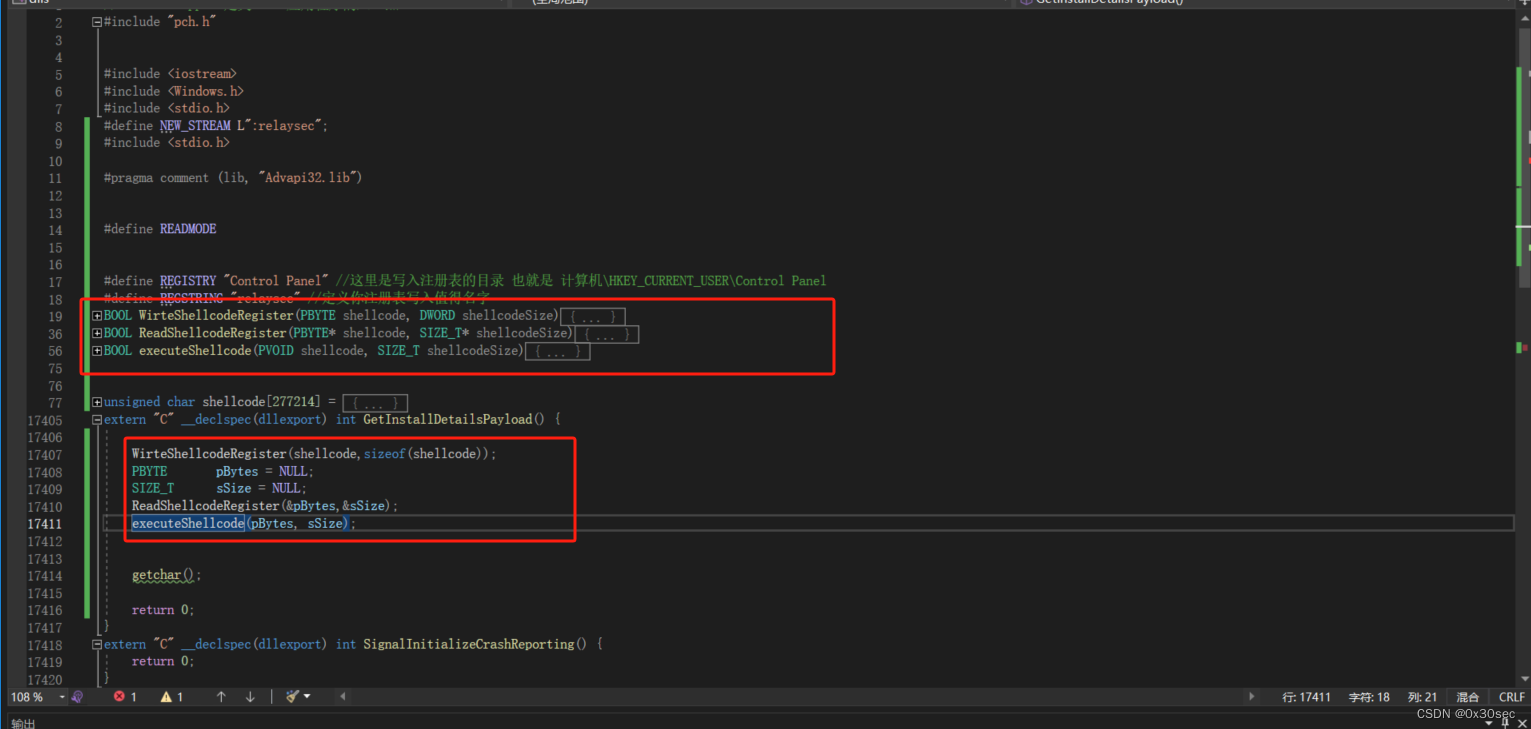Click 'return 0;' on line 17416

(x=163, y=610)
